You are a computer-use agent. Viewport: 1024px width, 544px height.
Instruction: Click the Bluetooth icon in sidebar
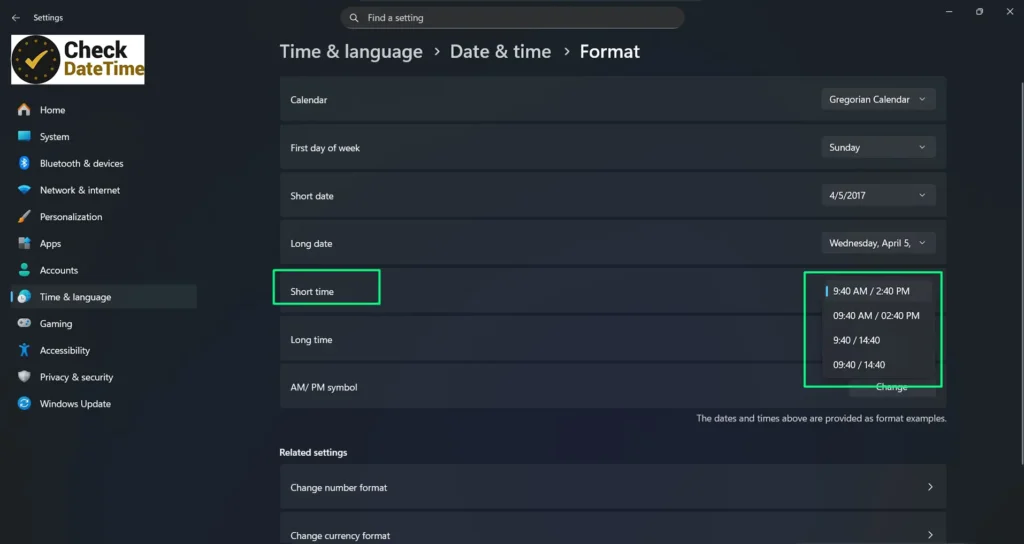24,163
